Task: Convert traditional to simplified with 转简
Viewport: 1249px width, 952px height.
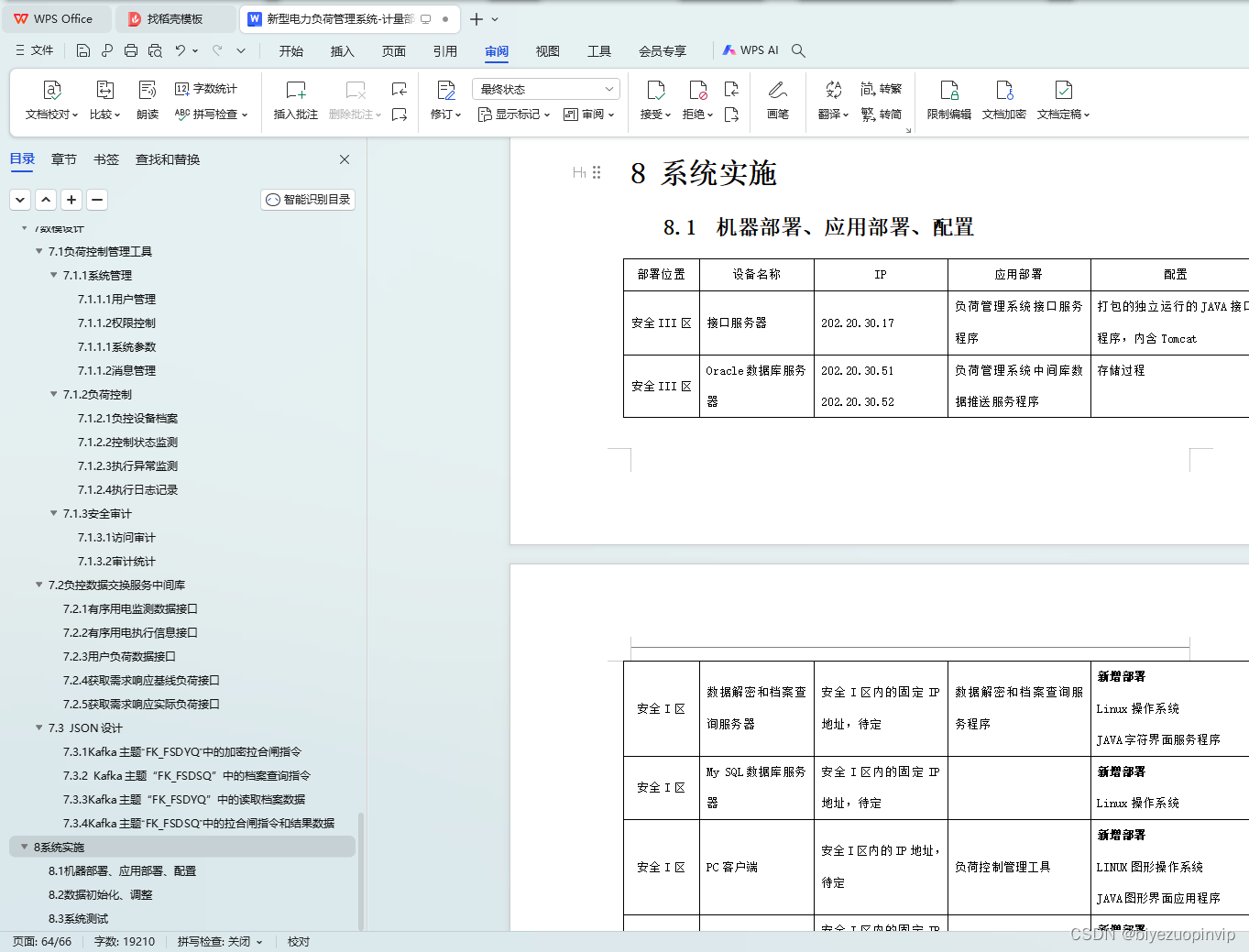Action: coord(882,115)
